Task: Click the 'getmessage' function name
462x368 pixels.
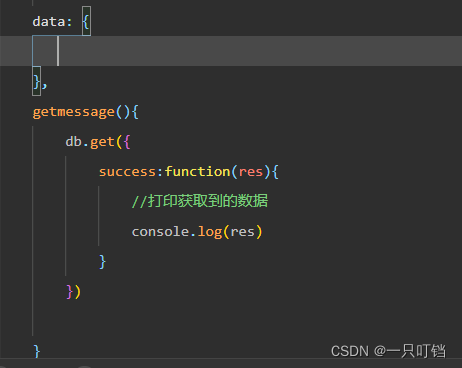Action: point(74,112)
